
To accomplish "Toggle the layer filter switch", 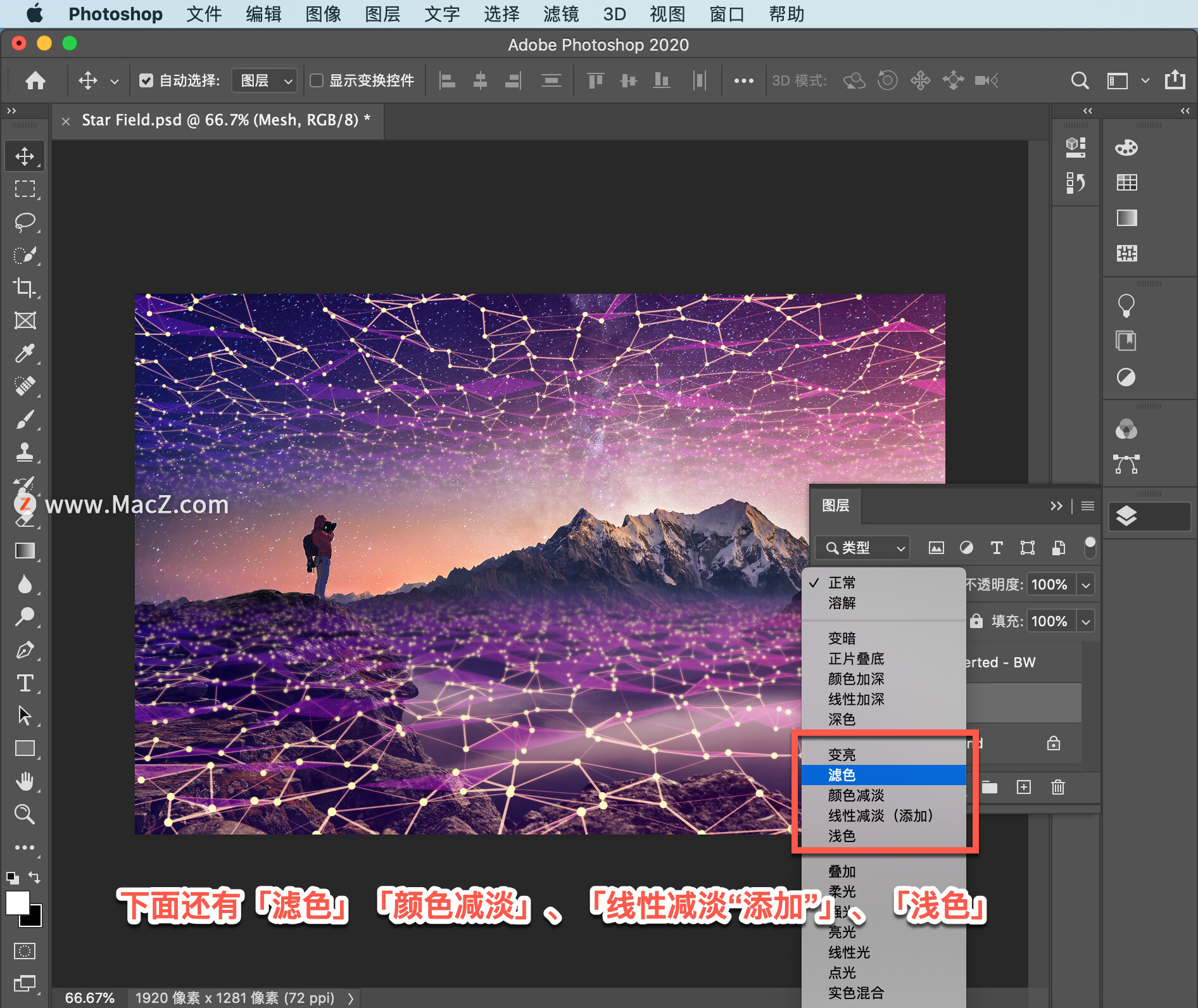I will click(1090, 547).
